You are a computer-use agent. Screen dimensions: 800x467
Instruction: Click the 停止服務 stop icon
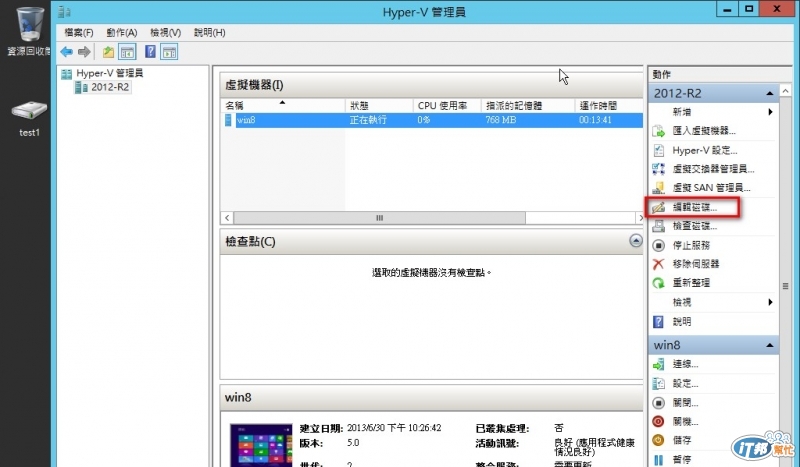tap(659, 245)
